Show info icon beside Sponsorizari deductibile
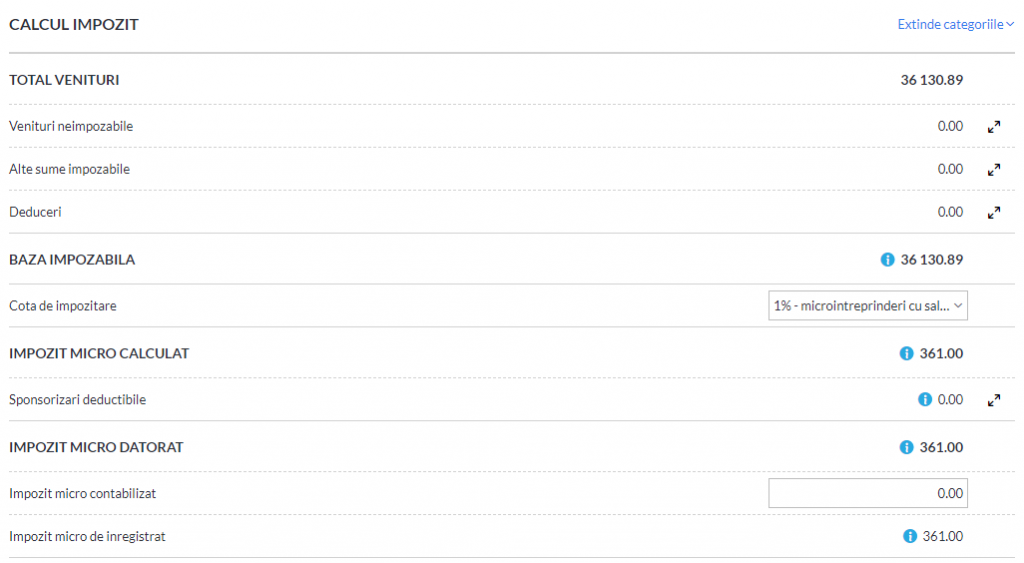 924,399
